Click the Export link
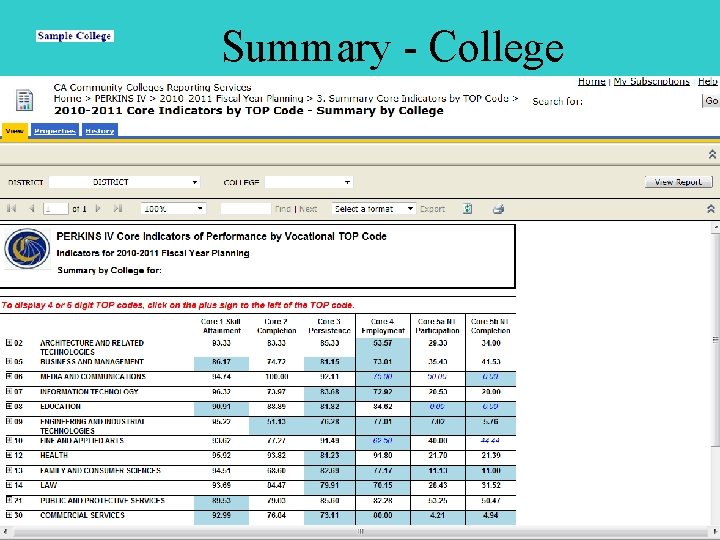This screenshot has width=720, height=540. (x=433, y=209)
